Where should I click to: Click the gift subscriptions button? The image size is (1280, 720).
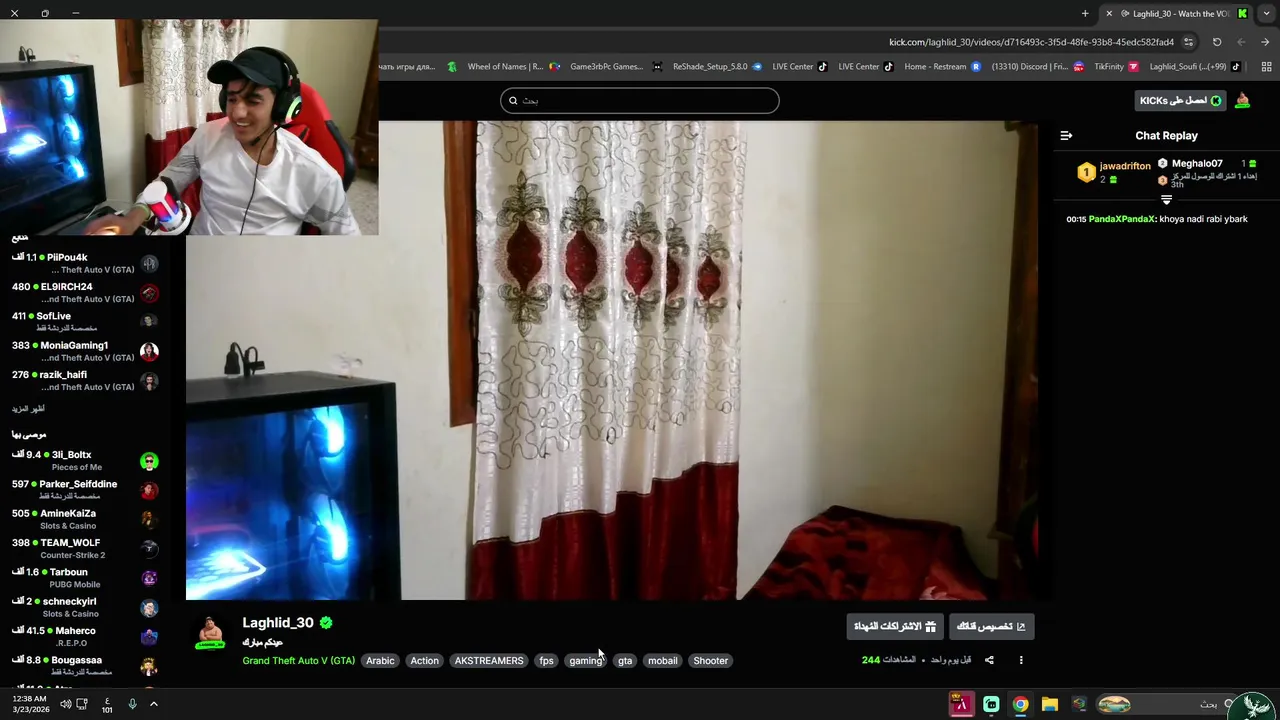point(895,626)
